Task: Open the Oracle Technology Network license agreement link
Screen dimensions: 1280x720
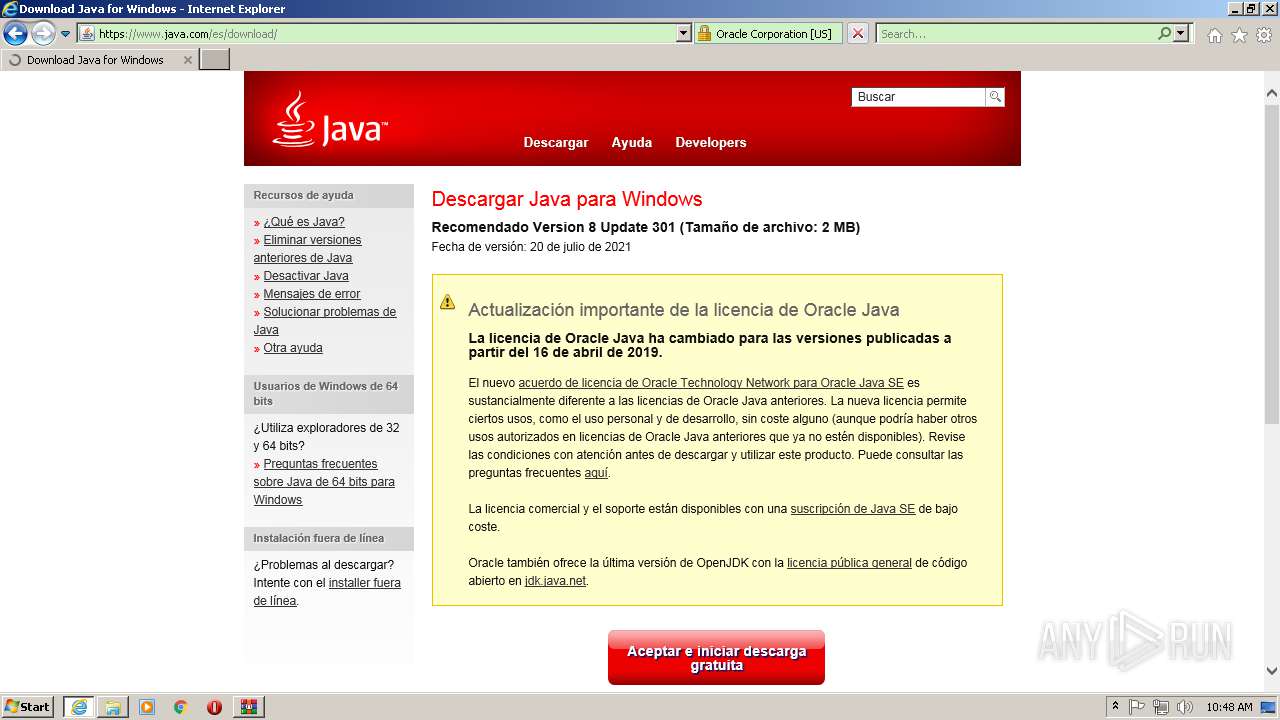Action: tap(711, 383)
